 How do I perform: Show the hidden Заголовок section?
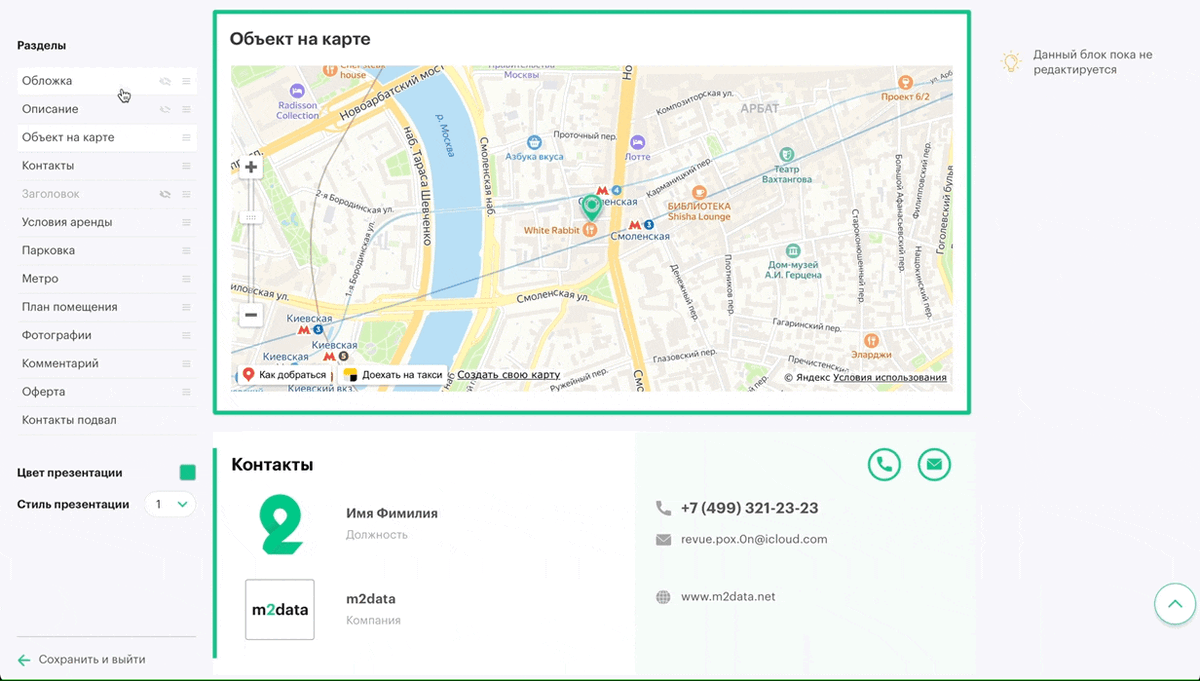click(164, 193)
